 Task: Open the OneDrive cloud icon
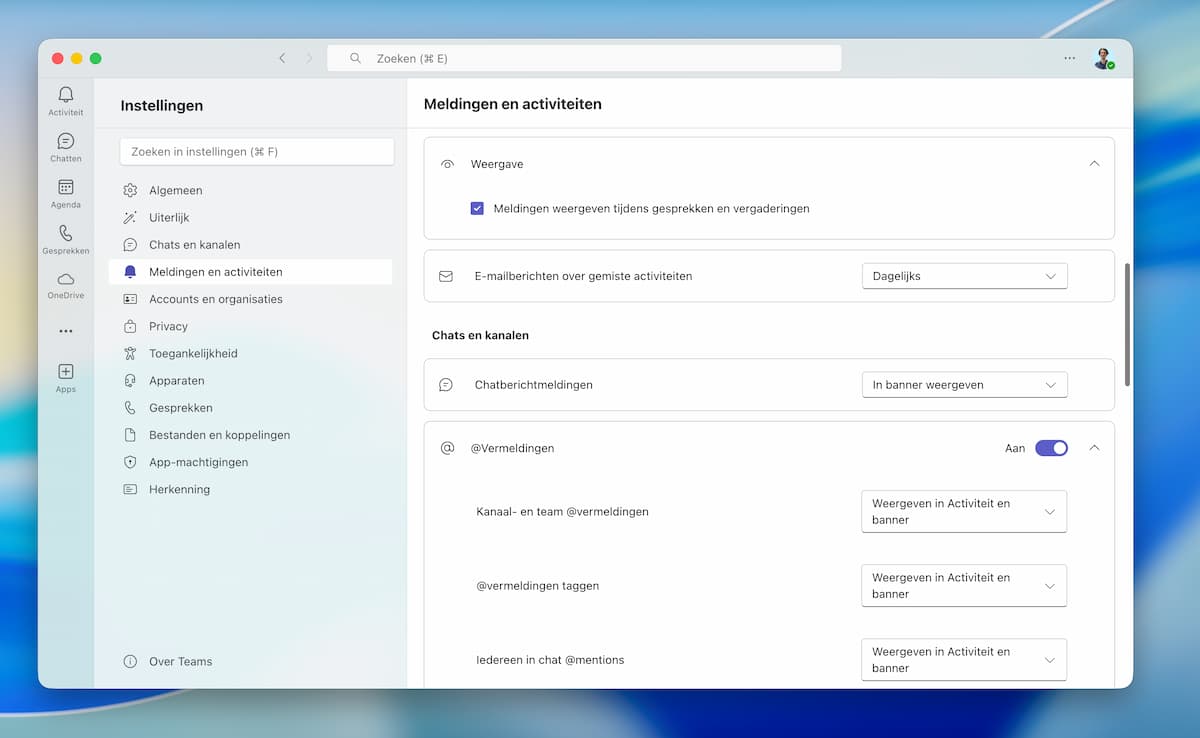66,280
